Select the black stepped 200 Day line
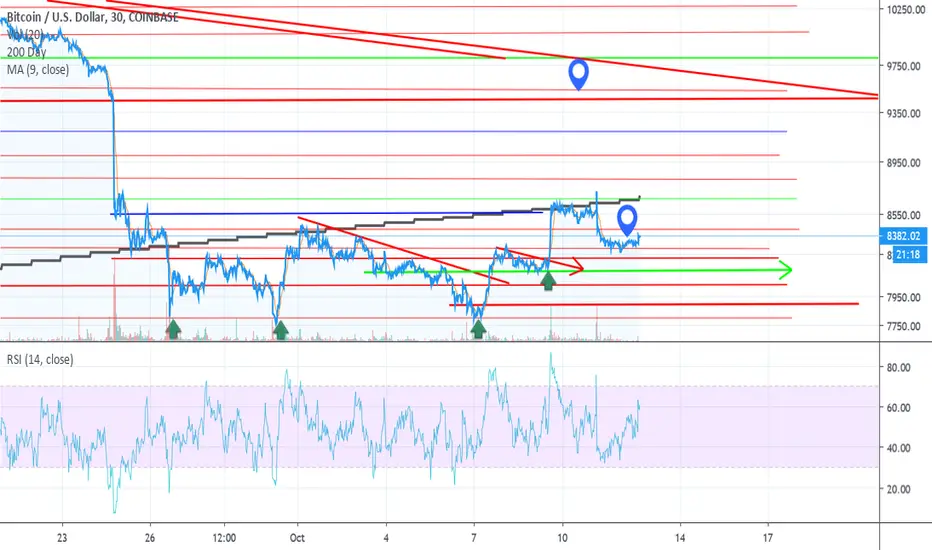This screenshot has height=550, width=932. [x=320, y=231]
